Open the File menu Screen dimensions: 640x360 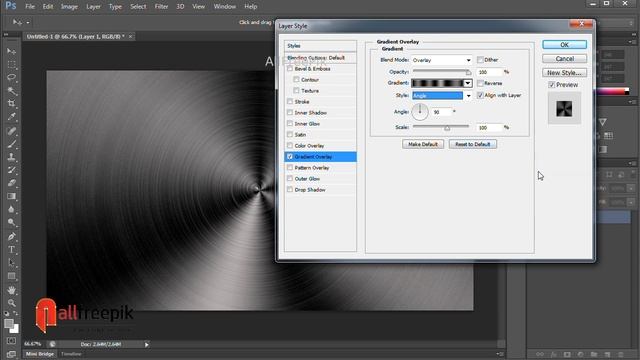coord(30,7)
